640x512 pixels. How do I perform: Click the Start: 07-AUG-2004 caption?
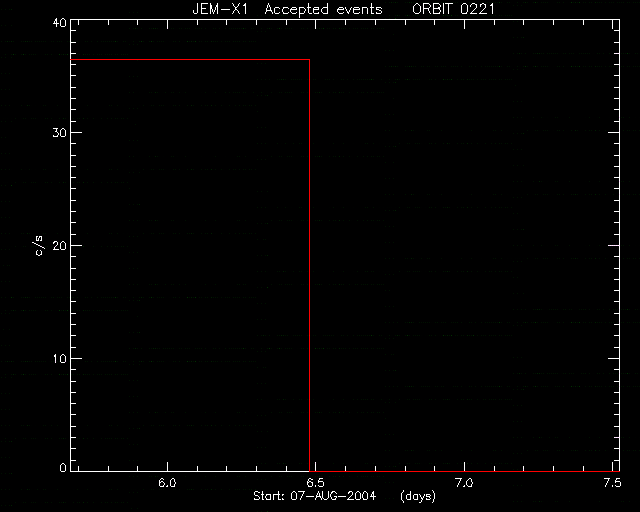pos(314,496)
